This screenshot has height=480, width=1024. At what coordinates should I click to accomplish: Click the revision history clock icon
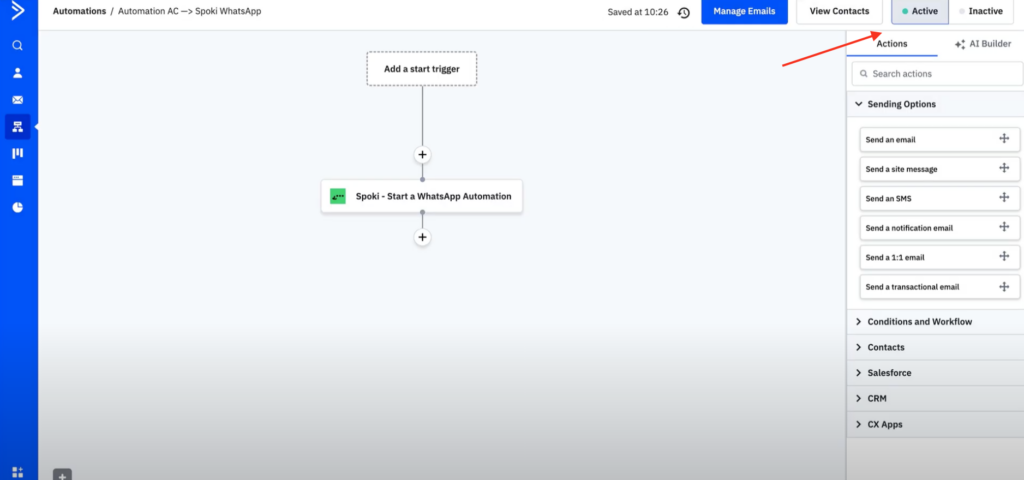[x=683, y=12]
